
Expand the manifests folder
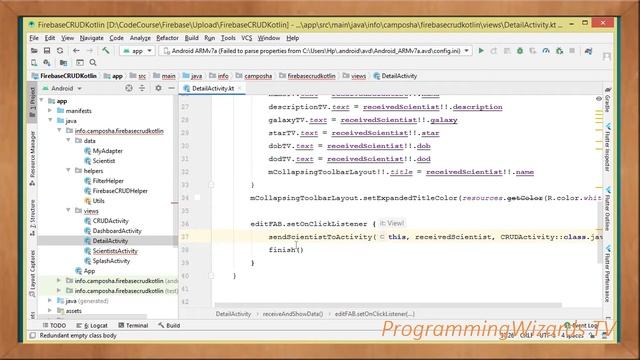point(50,111)
